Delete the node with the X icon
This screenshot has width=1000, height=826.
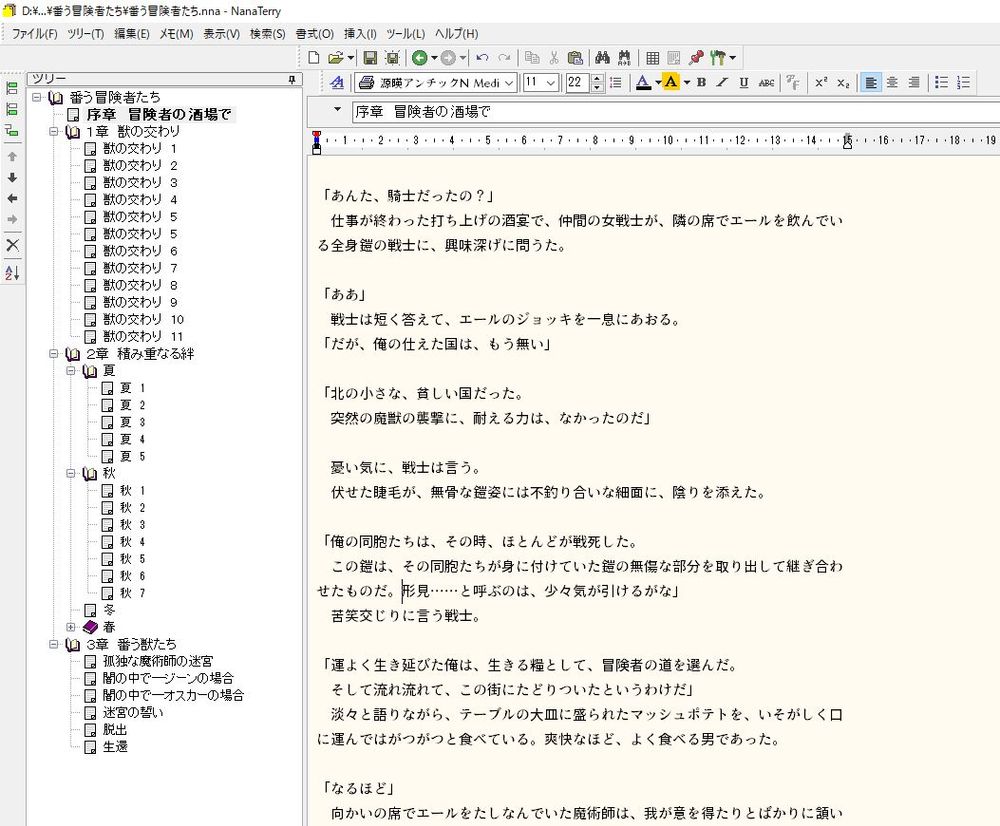click(12, 245)
